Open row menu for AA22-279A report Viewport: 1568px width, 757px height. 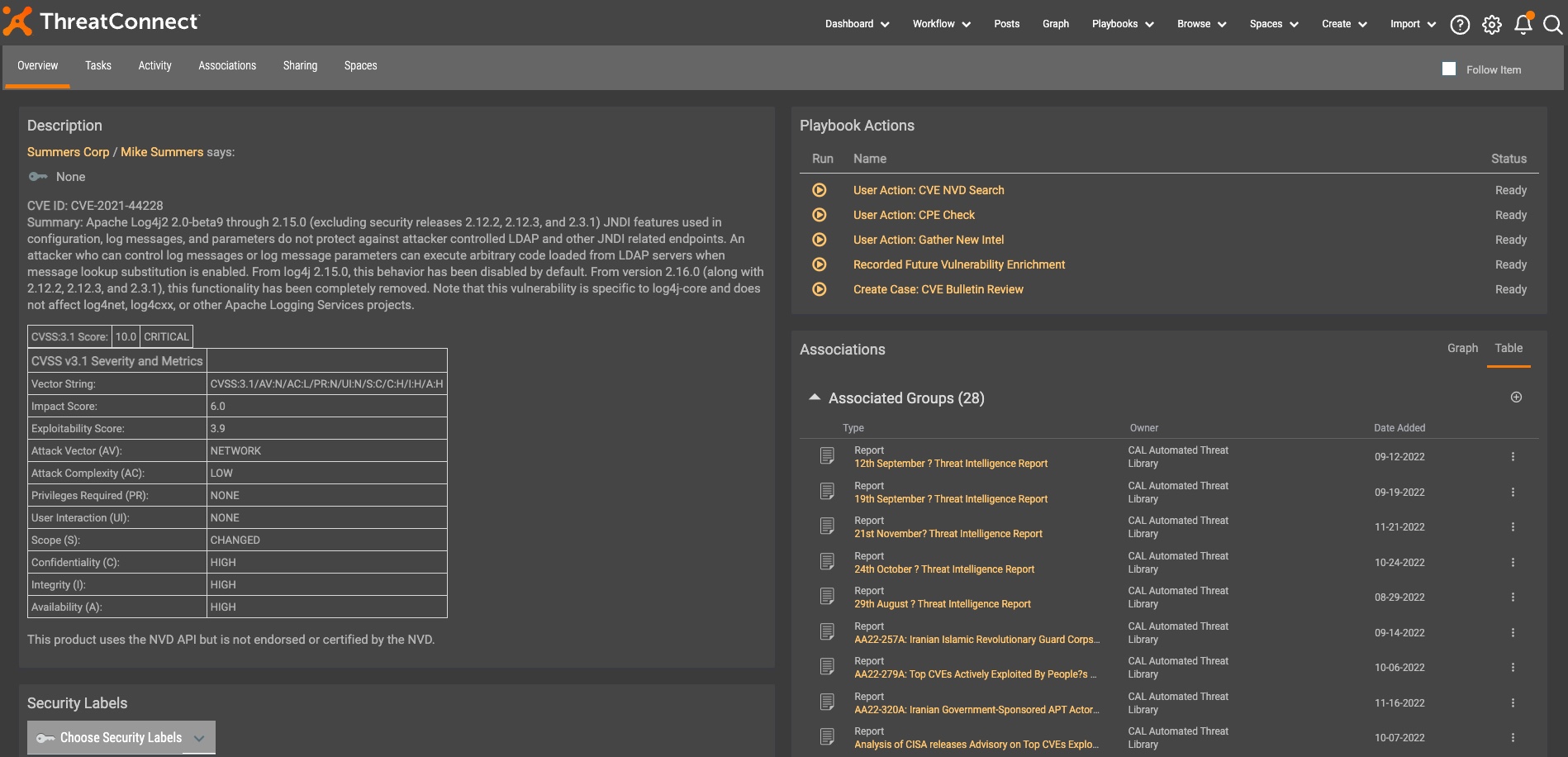(1513, 668)
